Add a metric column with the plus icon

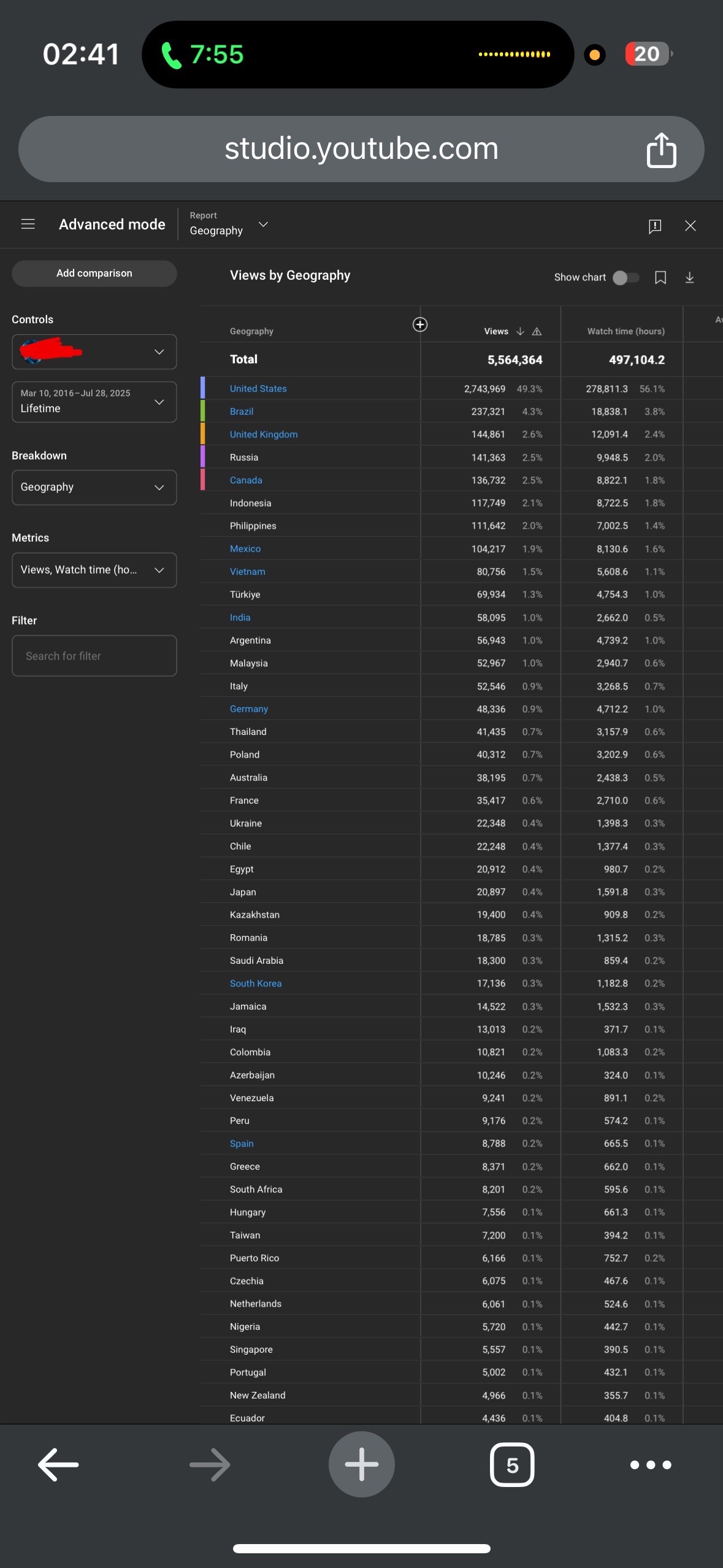420,325
